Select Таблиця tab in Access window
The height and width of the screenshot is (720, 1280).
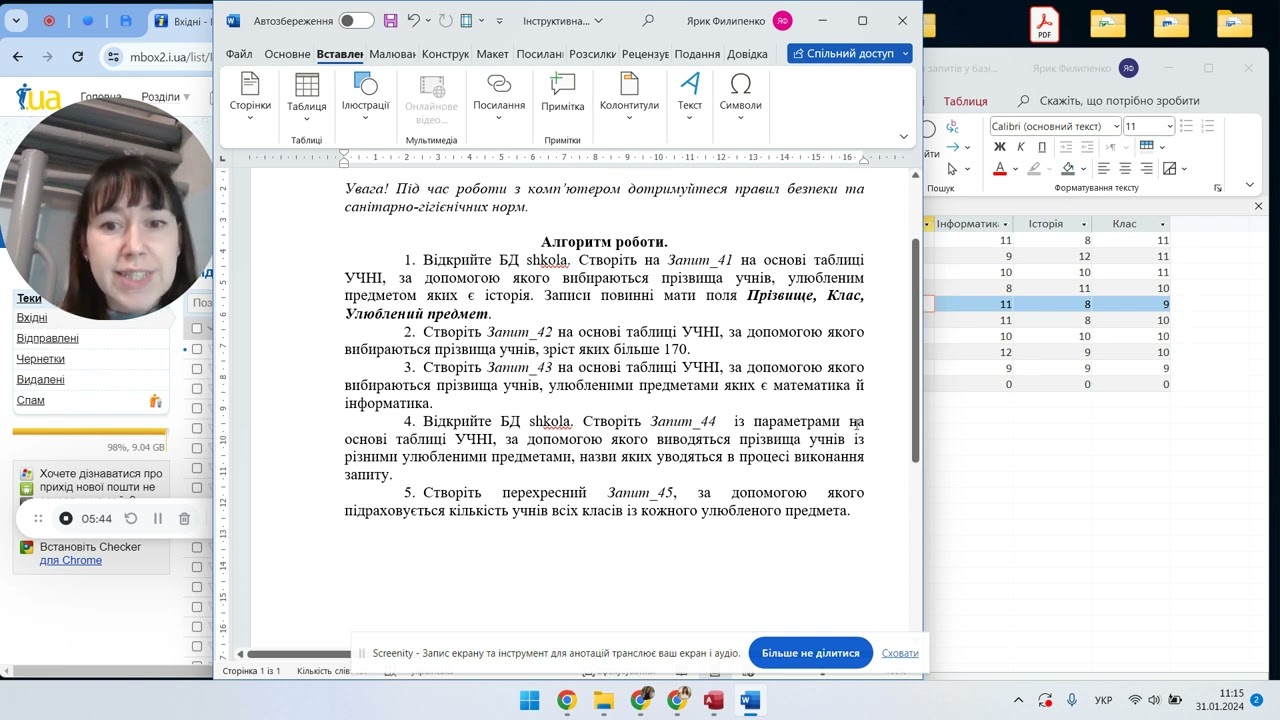click(965, 101)
